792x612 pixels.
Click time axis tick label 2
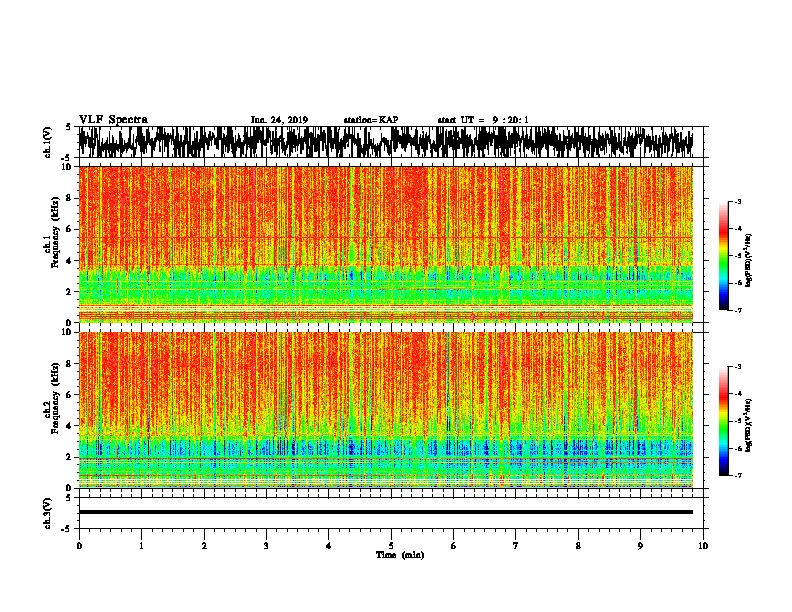(x=204, y=546)
